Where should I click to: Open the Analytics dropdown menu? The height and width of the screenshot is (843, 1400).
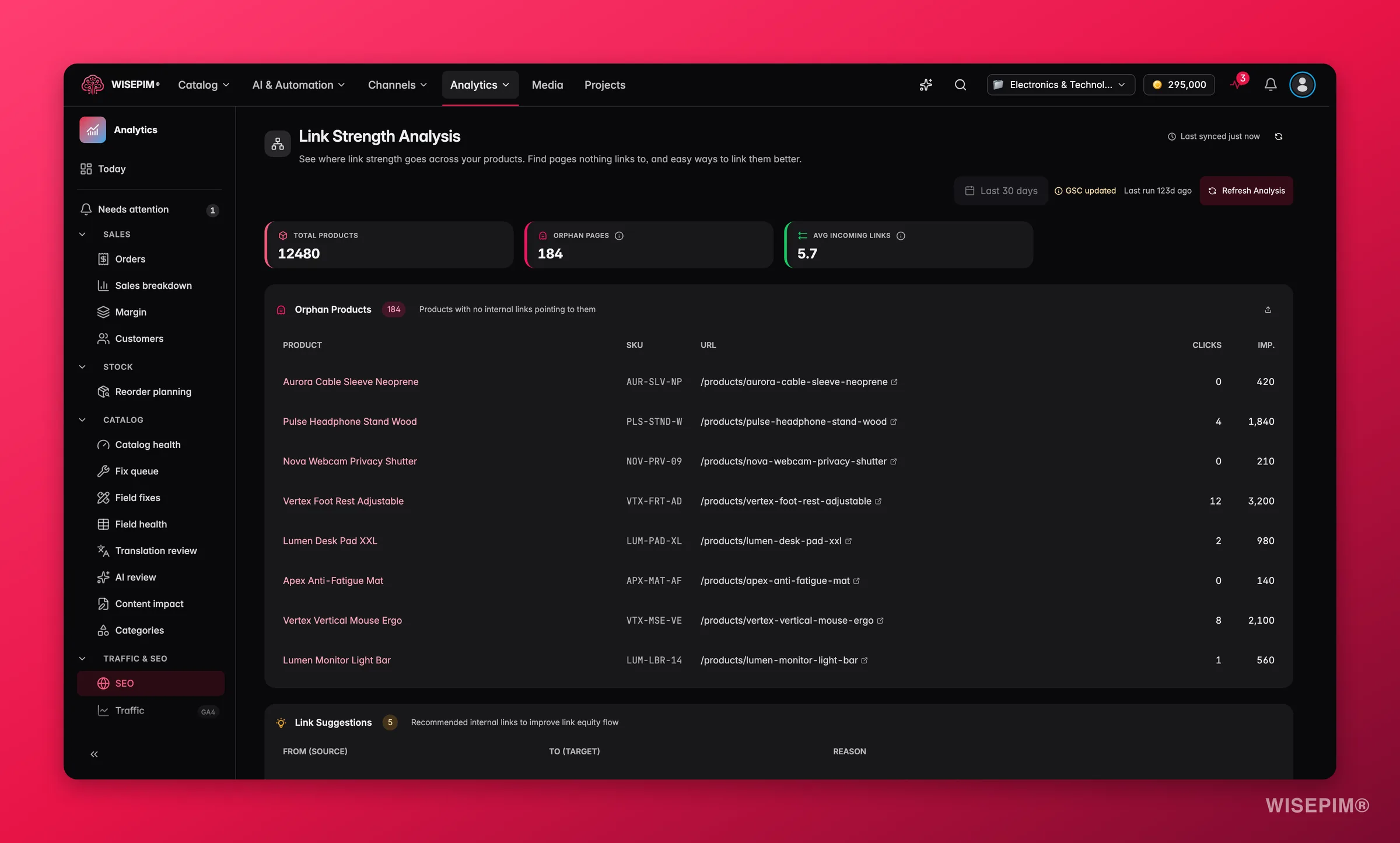pyautogui.click(x=480, y=85)
